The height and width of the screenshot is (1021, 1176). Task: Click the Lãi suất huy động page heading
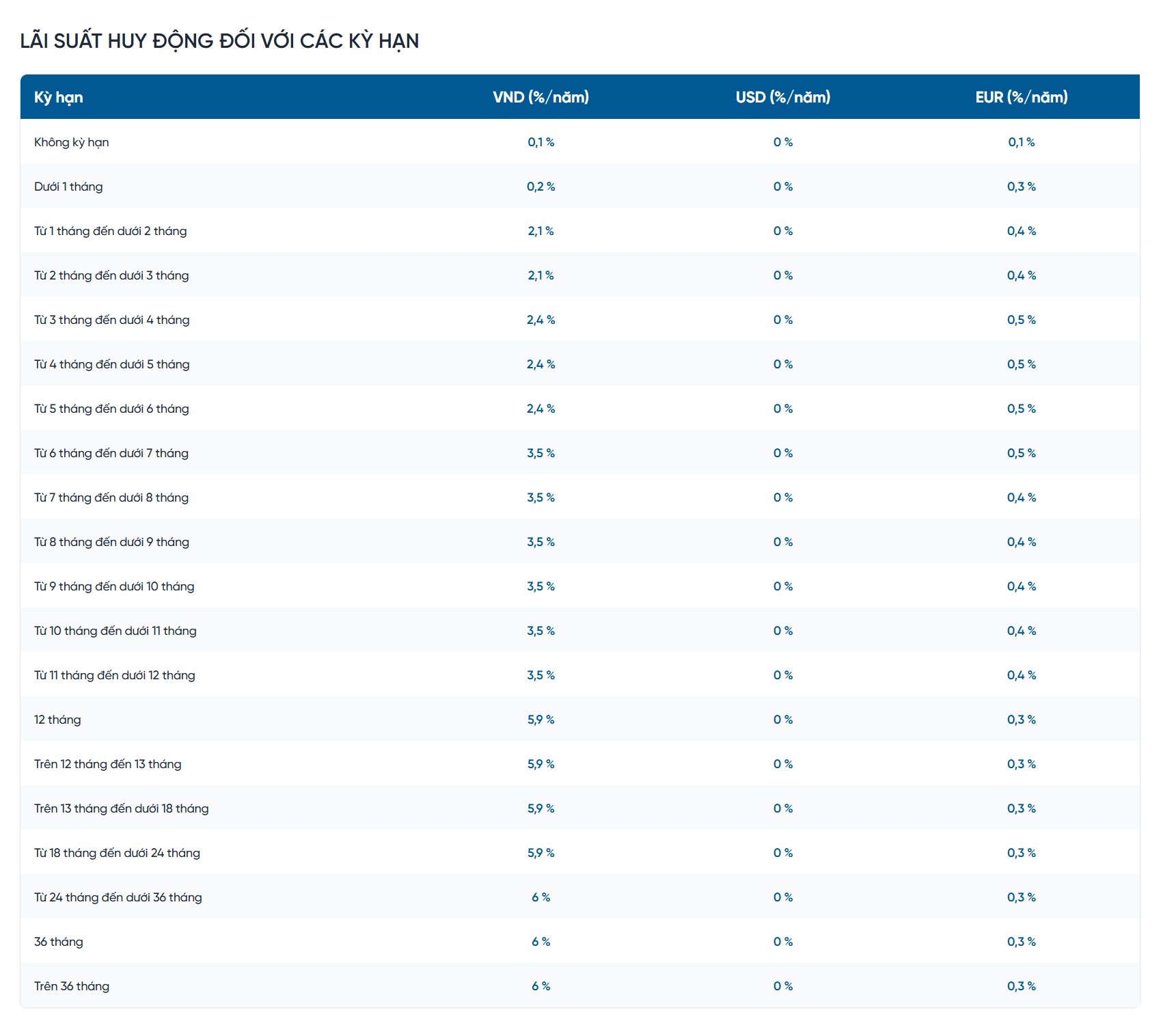coord(219,41)
